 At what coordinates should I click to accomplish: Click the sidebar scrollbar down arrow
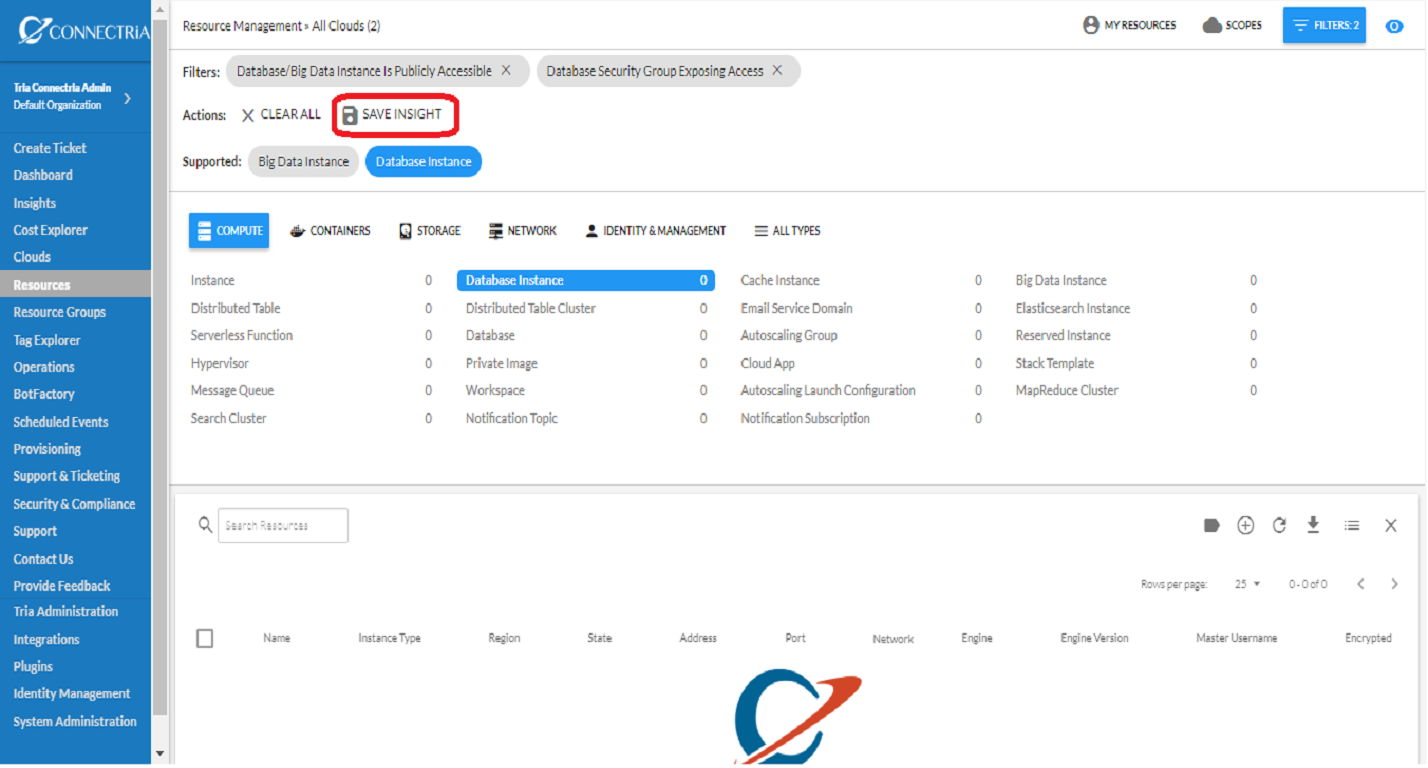(160, 754)
